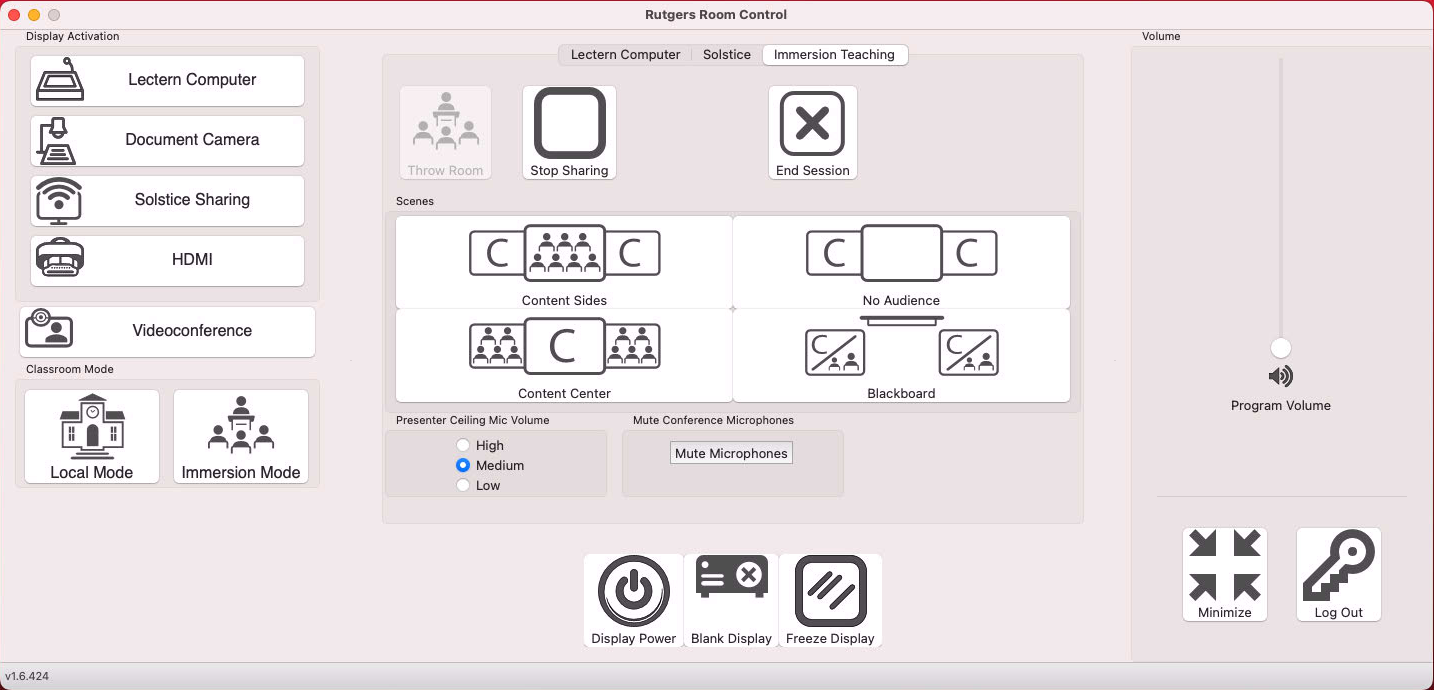Switch to the Solstice tab
Screen dimensions: 1434x690
pyautogui.click(x=726, y=55)
